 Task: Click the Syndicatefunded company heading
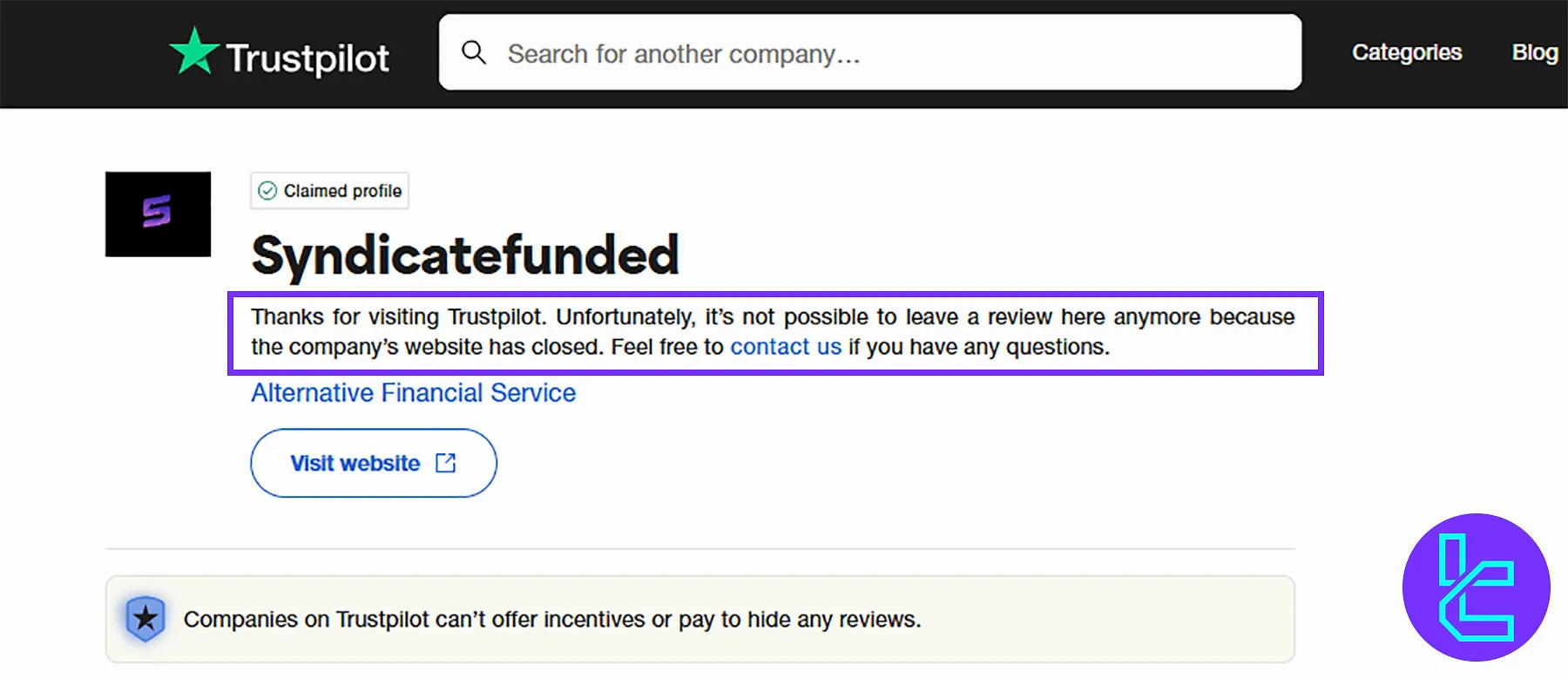464,255
